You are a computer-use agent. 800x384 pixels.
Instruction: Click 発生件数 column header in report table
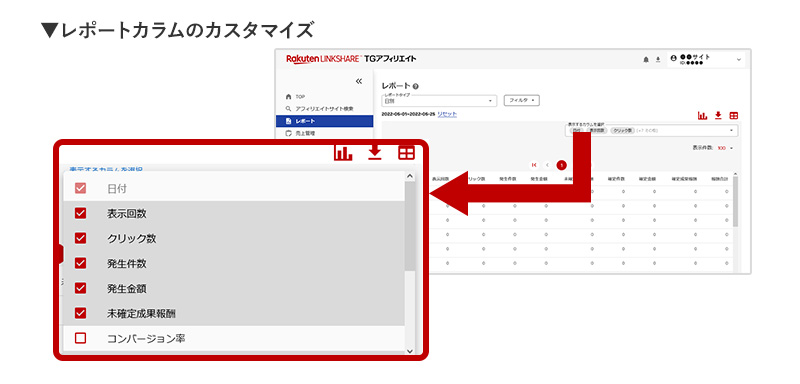508,180
